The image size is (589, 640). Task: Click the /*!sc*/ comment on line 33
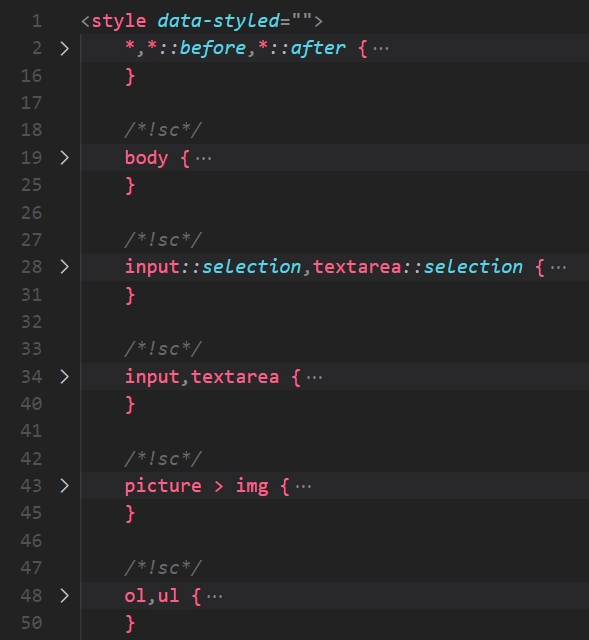[x=163, y=349]
